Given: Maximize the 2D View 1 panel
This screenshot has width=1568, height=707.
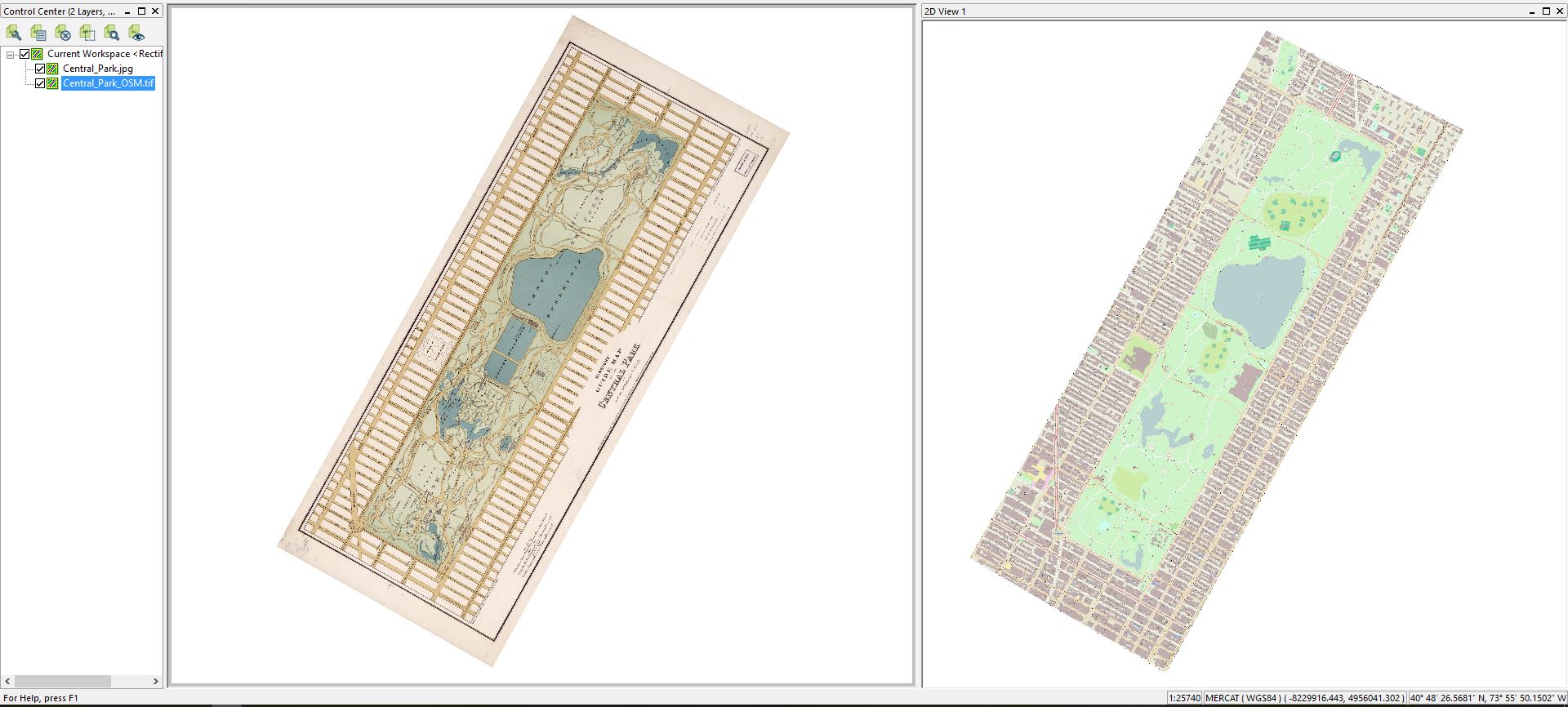Looking at the screenshot, I should 1546,11.
